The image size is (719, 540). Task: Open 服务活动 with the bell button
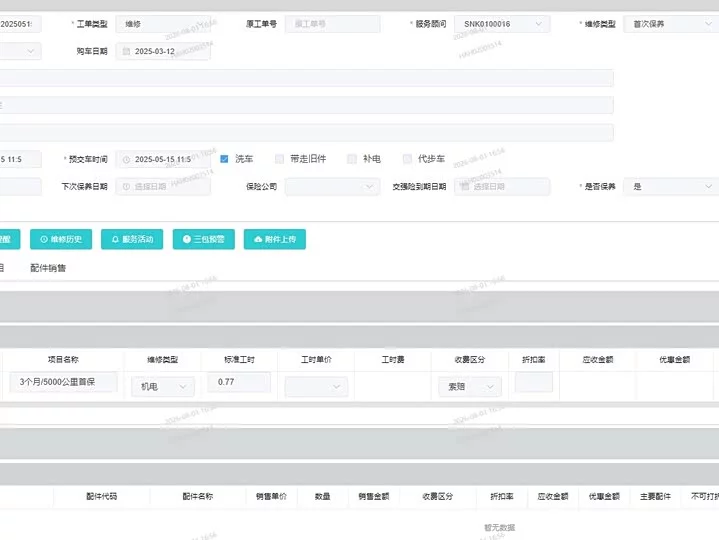pyautogui.click(x=132, y=239)
